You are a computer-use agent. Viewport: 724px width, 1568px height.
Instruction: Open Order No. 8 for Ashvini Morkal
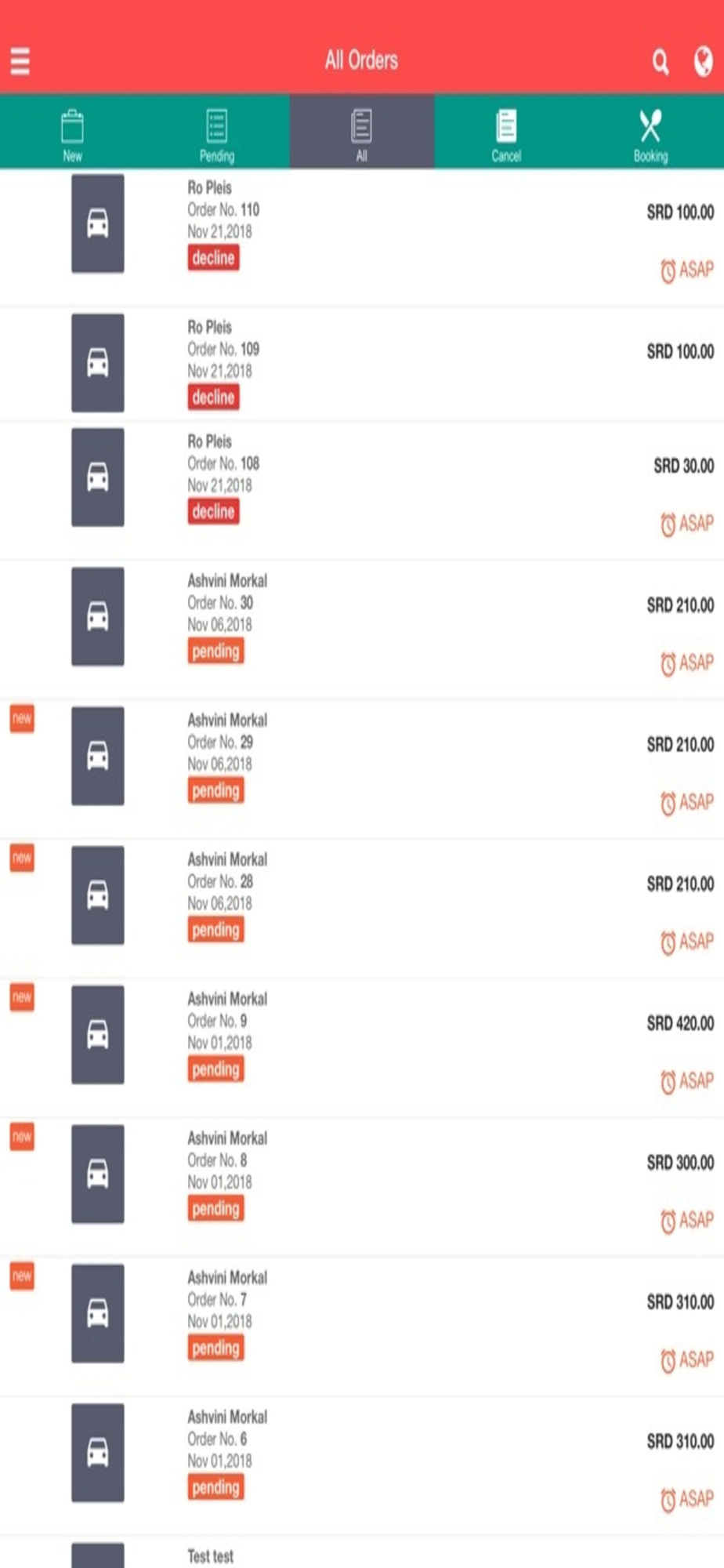(x=362, y=1187)
